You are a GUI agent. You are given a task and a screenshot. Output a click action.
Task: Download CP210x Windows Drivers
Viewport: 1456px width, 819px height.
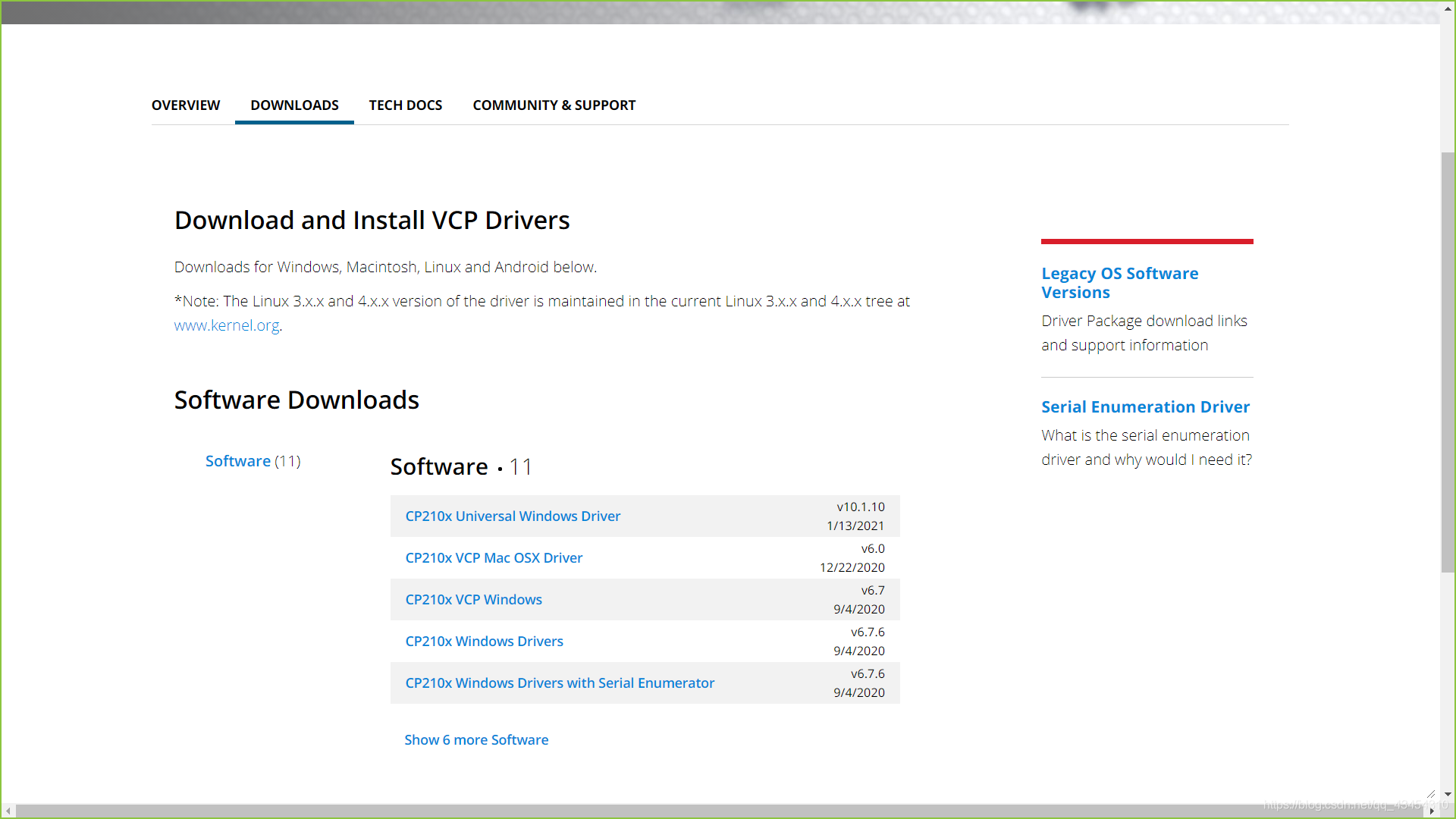pyautogui.click(x=484, y=642)
